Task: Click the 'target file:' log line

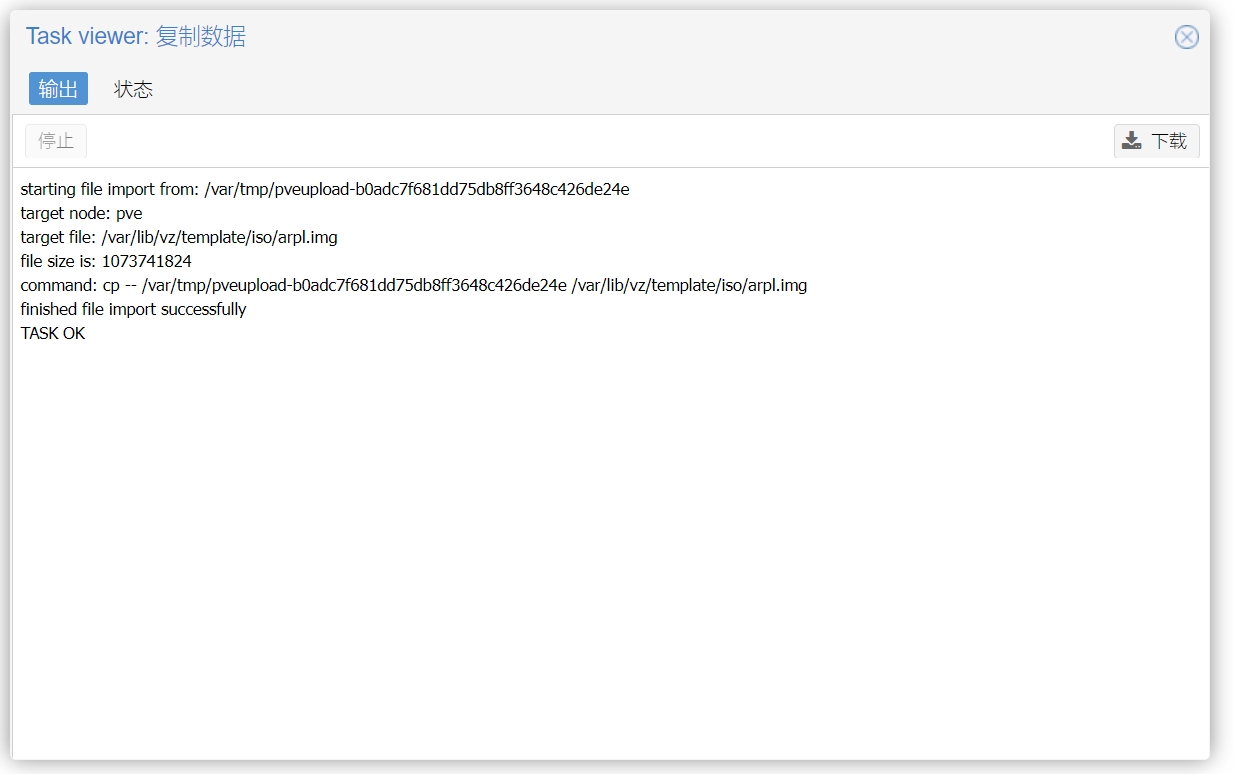Action: (x=179, y=237)
